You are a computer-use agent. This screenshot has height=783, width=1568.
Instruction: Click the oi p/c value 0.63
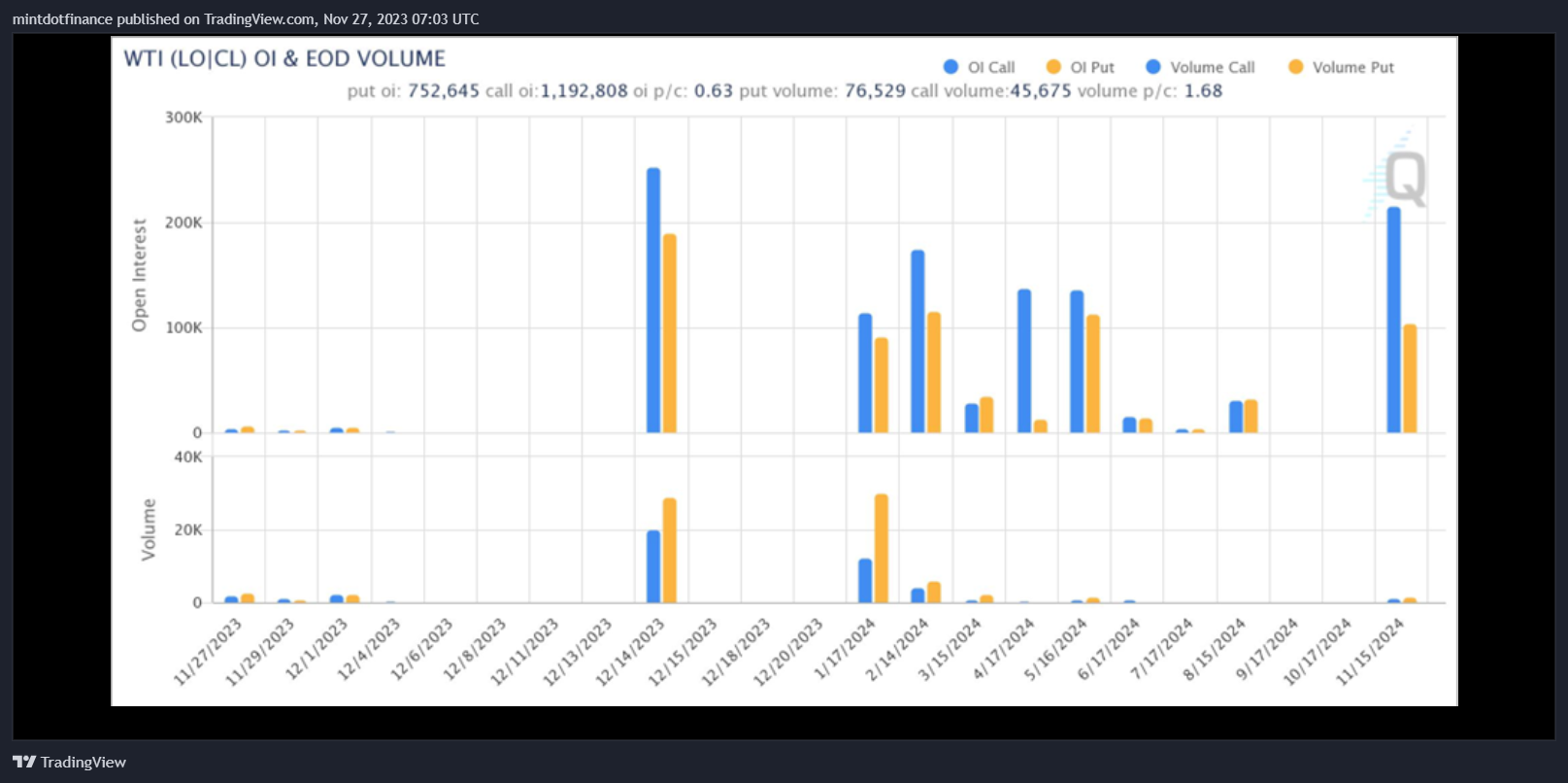(x=714, y=91)
